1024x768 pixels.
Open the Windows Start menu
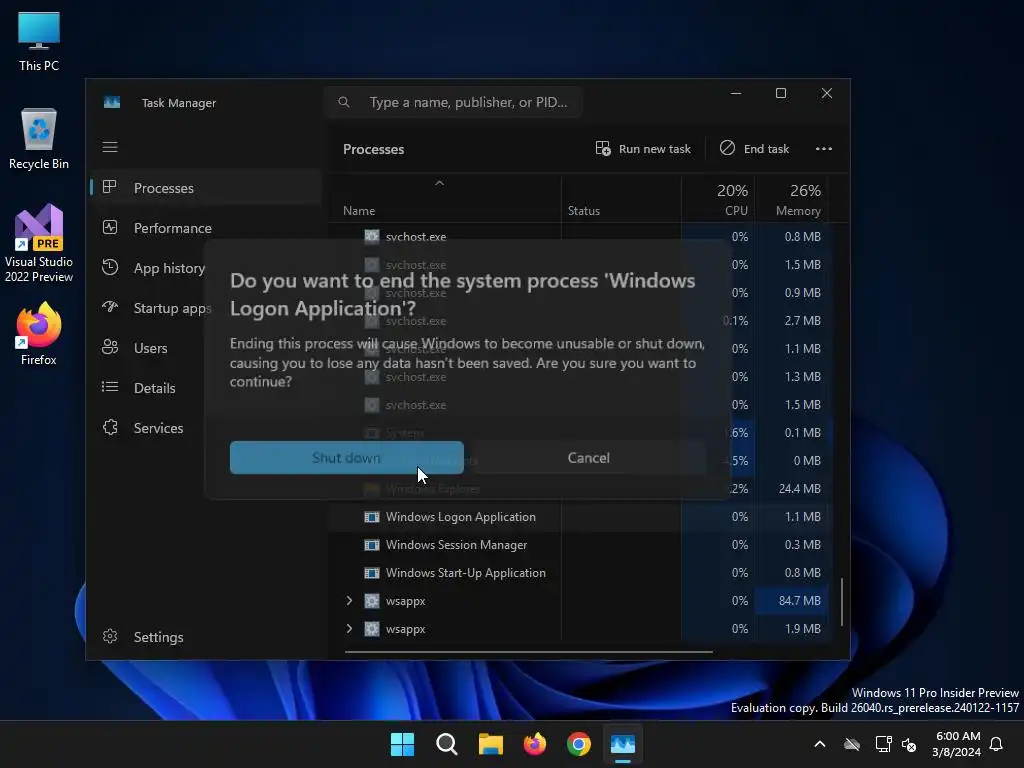(x=402, y=744)
